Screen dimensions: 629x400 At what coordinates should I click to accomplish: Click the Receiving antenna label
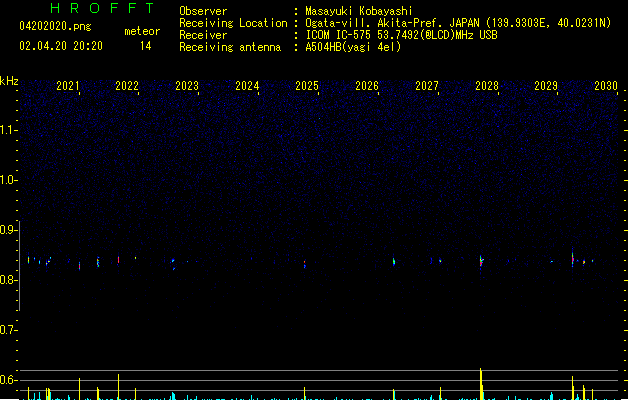tap(230, 47)
